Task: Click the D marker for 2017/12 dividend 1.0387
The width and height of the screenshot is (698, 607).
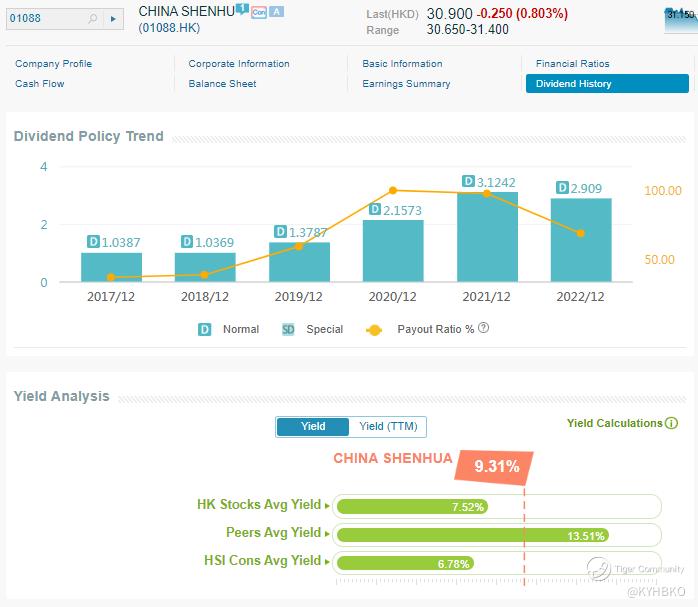Action: [x=93, y=242]
